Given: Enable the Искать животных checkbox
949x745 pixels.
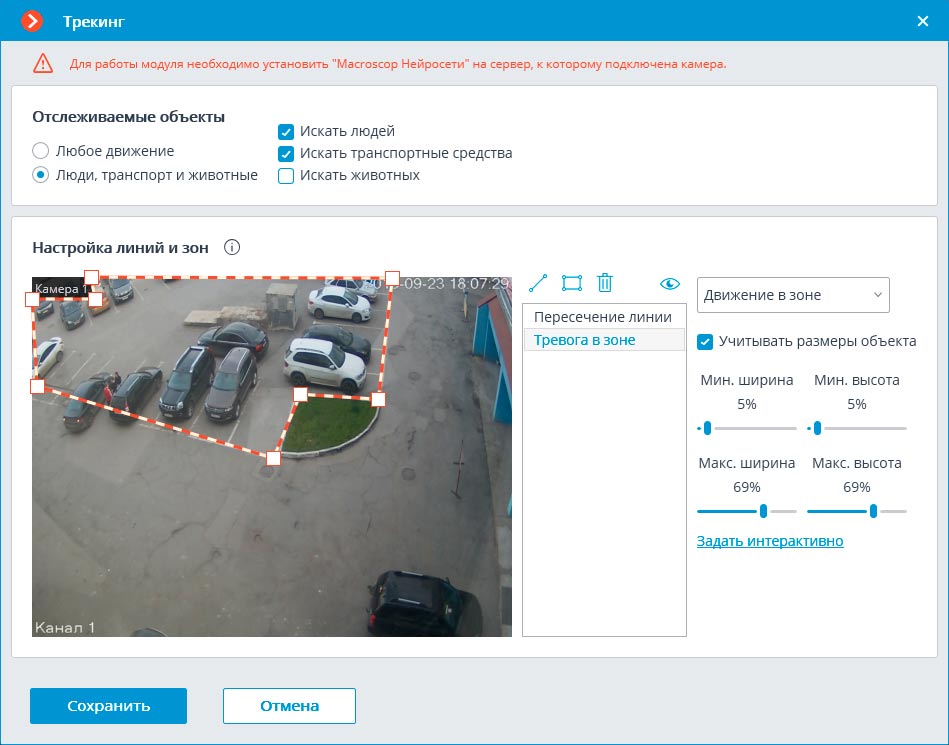Looking at the screenshot, I should [x=286, y=176].
